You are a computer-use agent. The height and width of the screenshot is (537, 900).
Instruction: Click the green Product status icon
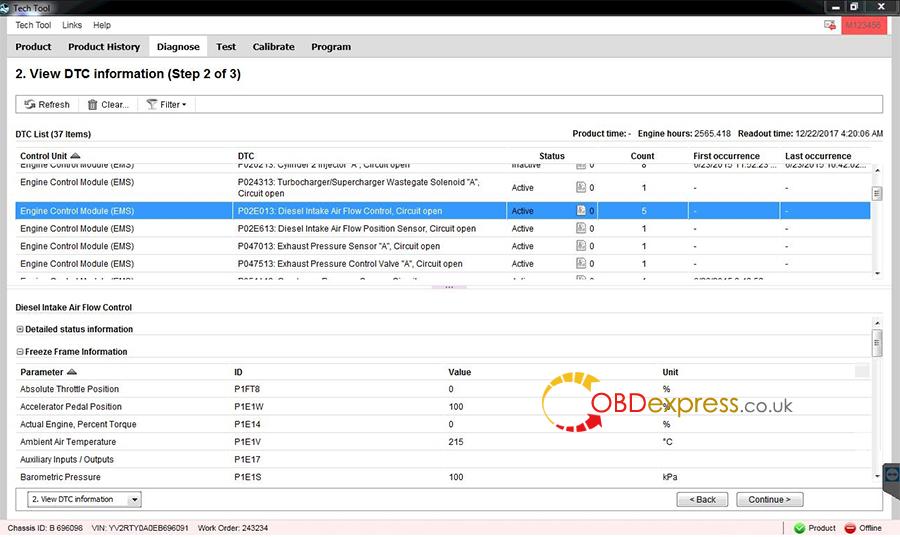(799, 528)
